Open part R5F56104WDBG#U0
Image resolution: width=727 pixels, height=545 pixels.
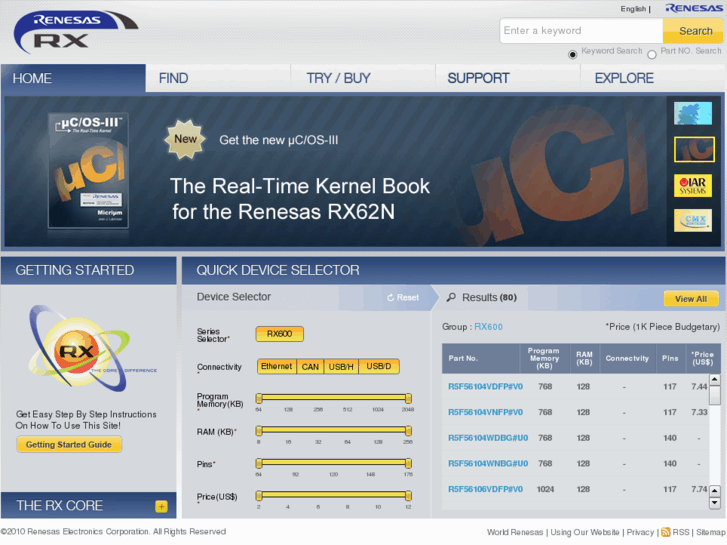(x=488, y=438)
